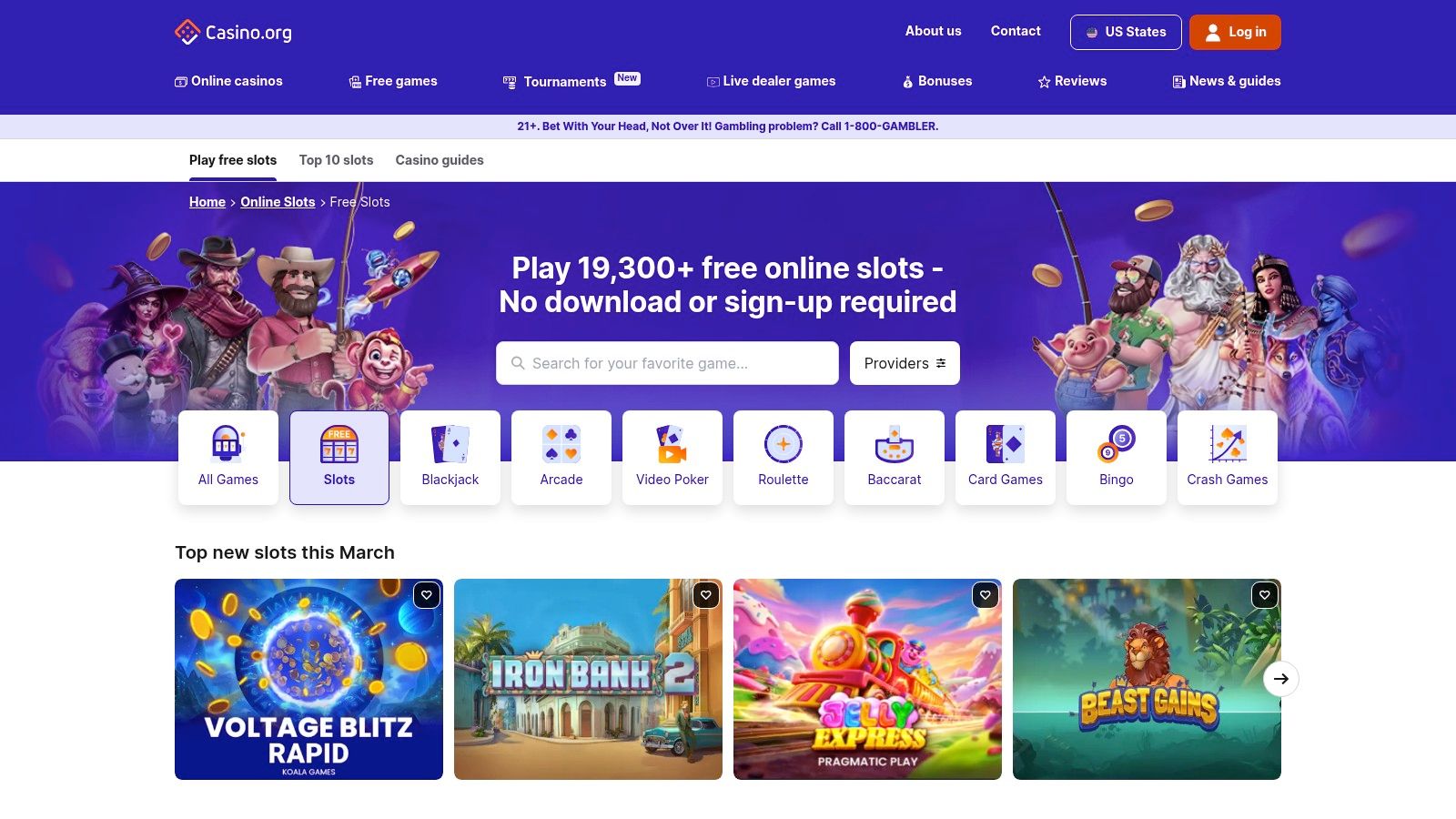Open the Providers filter
The width and height of the screenshot is (1456, 819).
pyautogui.click(x=904, y=363)
